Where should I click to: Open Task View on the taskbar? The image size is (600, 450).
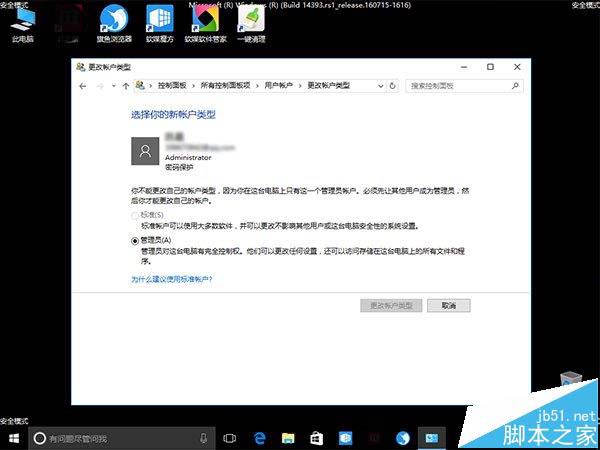tap(230, 439)
